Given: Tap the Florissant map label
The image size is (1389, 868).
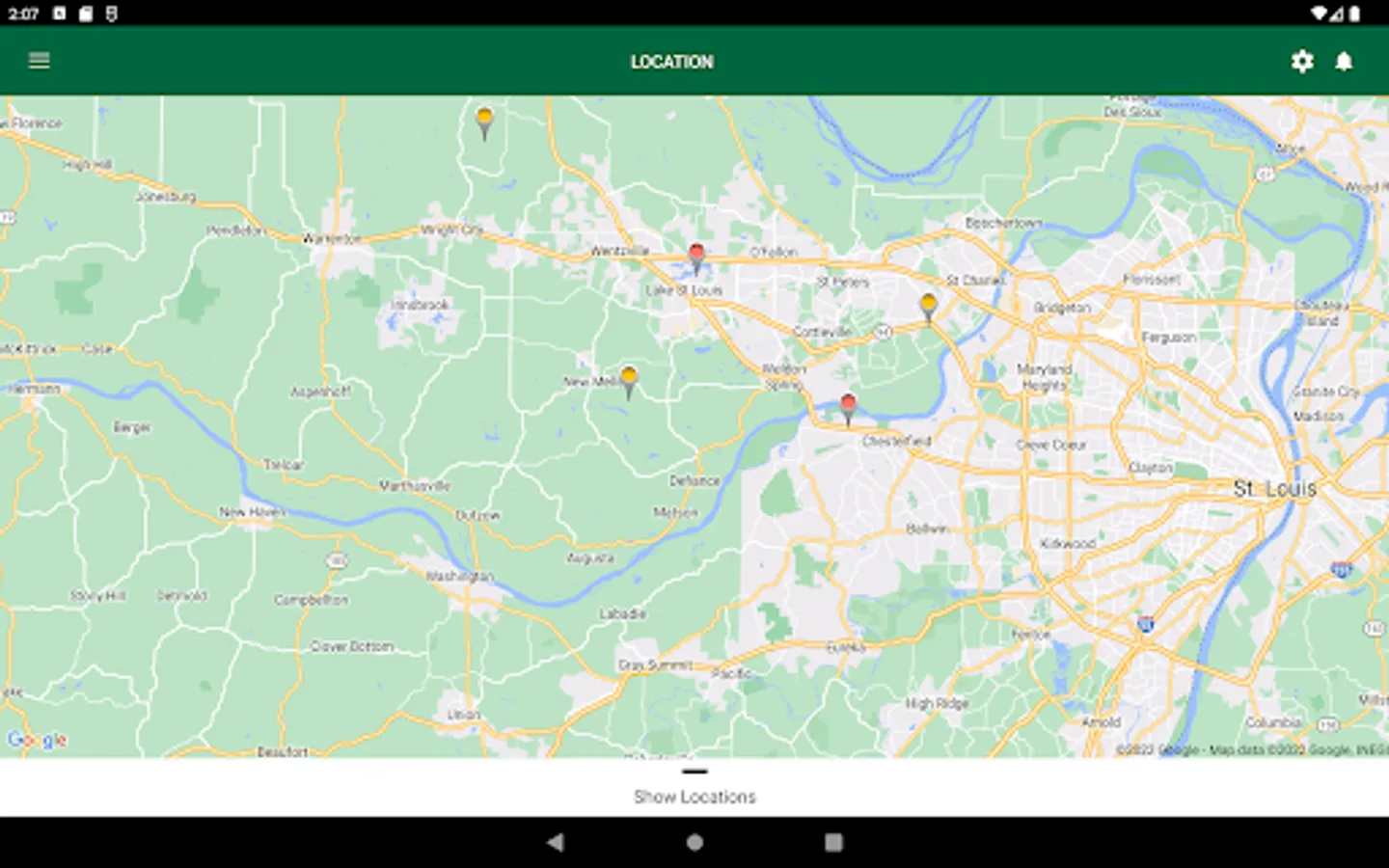Looking at the screenshot, I should pyautogui.click(x=1152, y=279).
